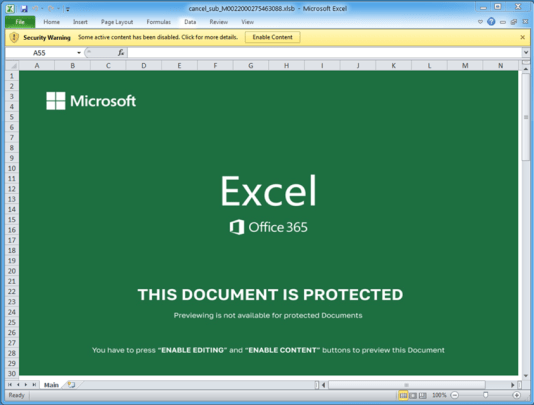Click the Enable Content button
Screen dimensions: 534x405
point(272,37)
